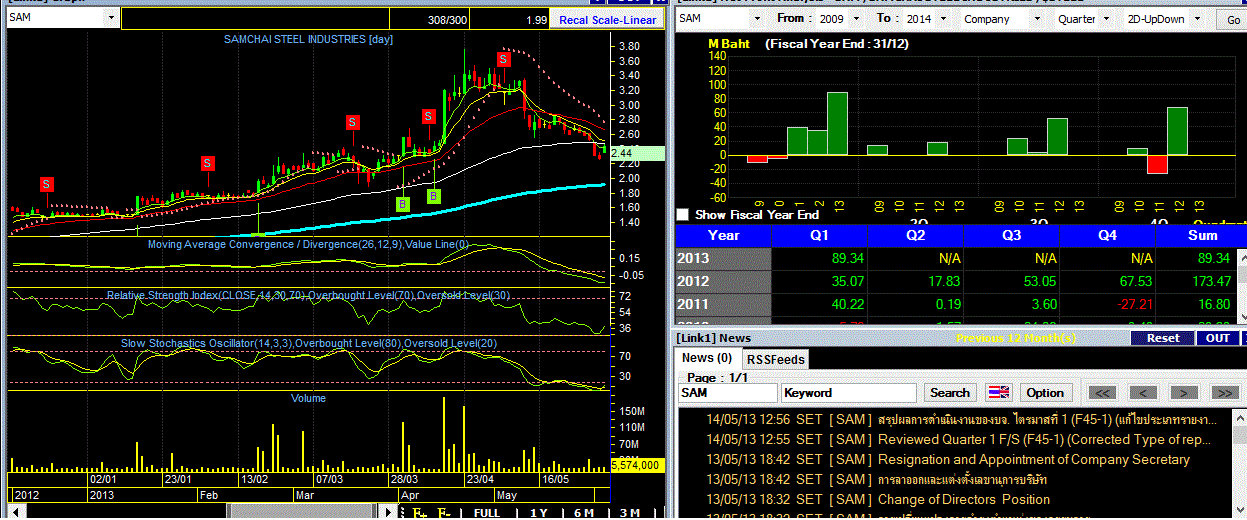Image resolution: width=1247 pixels, height=520 pixels.
Task: Click the Go button in net profit panel
Action: tap(1233, 20)
